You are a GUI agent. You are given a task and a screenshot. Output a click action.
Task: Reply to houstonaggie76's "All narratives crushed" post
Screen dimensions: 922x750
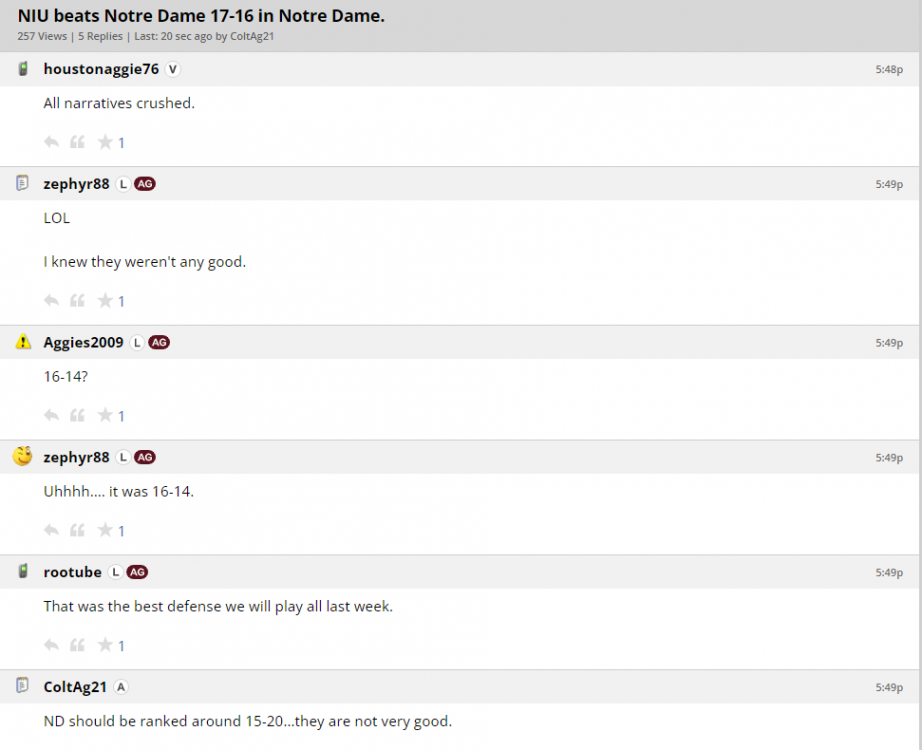52,142
